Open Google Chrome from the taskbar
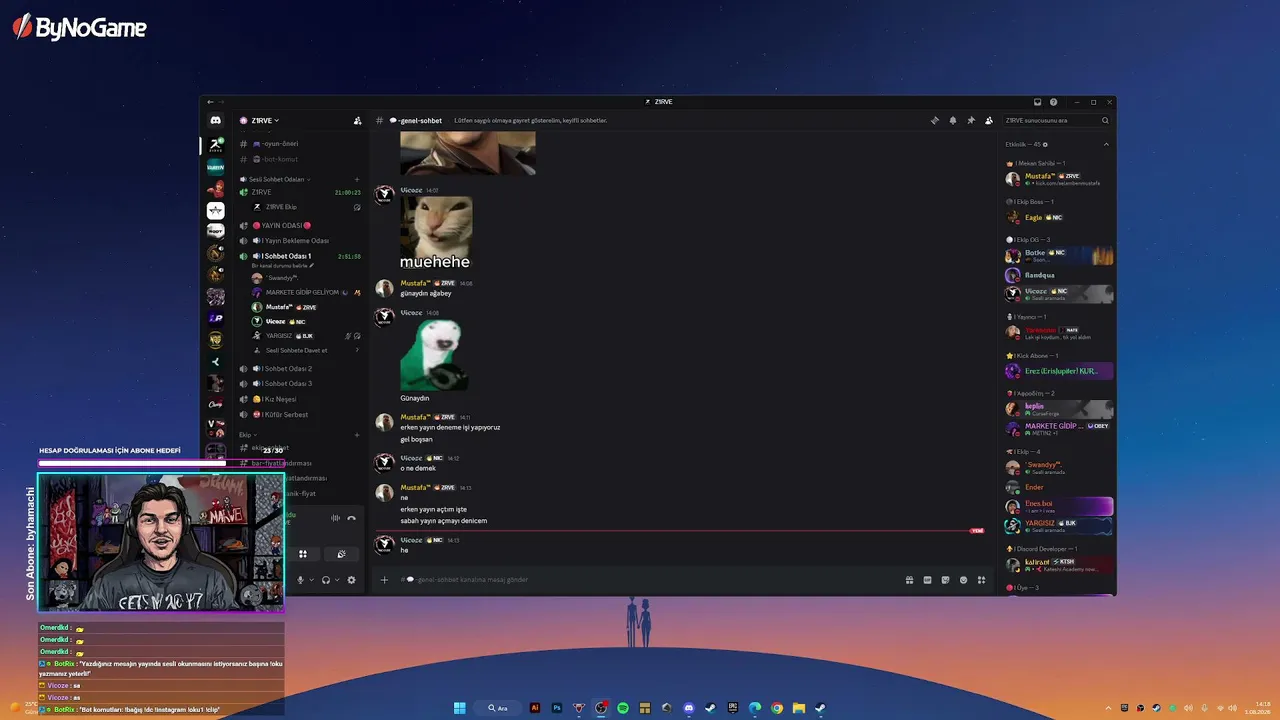Viewport: 1280px width, 720px height. click(x=777, y=708)
